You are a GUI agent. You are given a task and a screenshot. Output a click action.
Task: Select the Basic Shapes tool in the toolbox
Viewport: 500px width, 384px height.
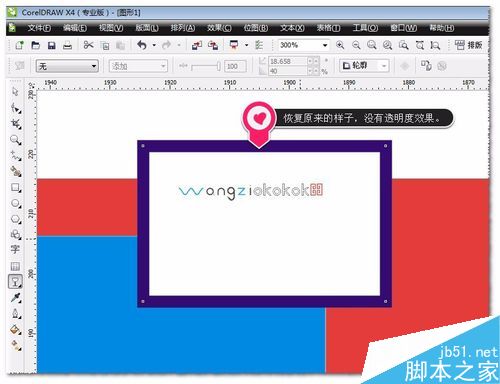click(15, 235)
